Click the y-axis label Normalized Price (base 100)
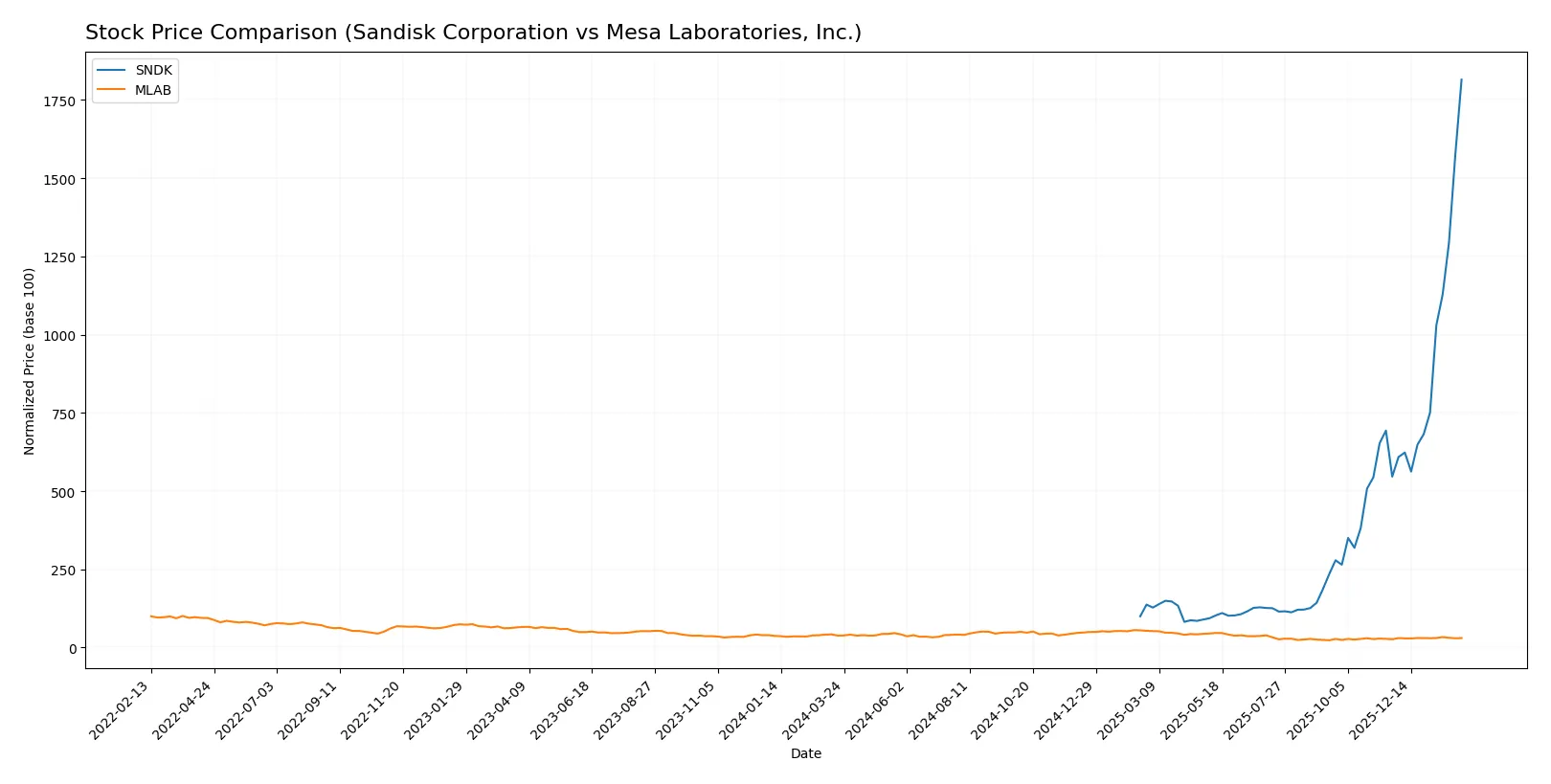This screenshot has width=1551, height=784. pyautogui.click(x=30, y=361)
